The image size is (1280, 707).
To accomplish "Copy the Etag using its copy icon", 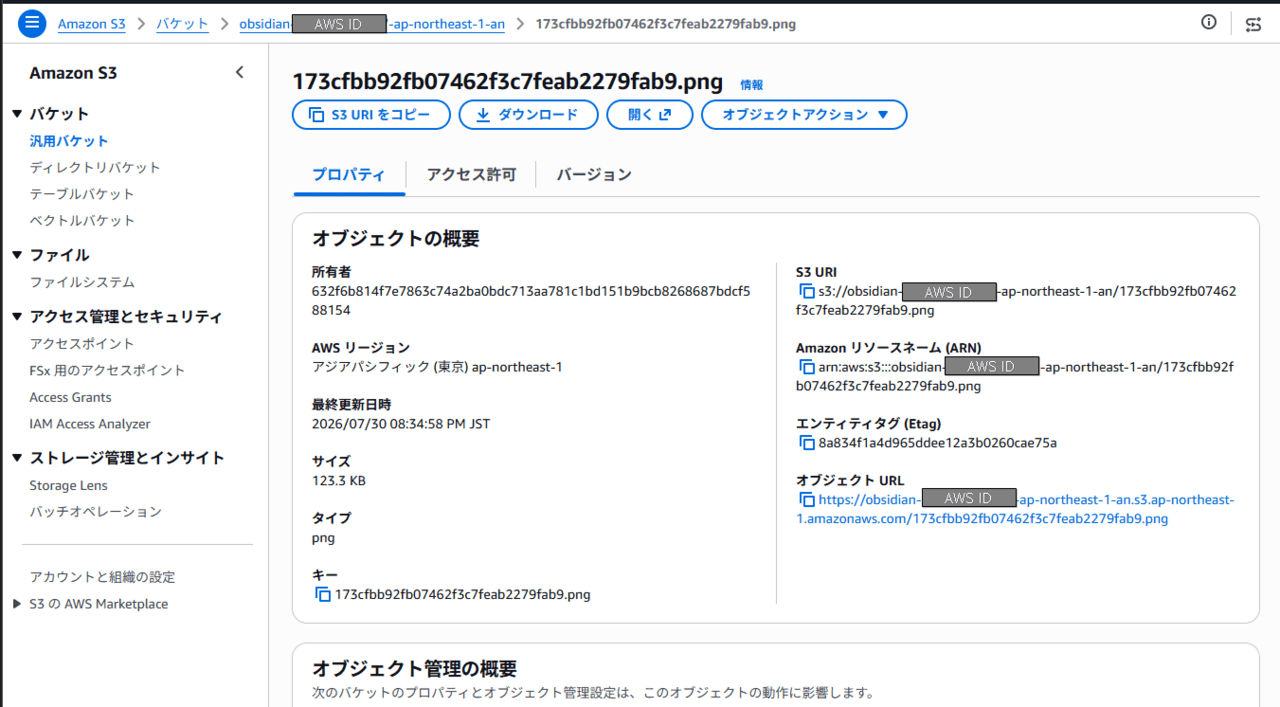I will click(x=806, y=443).
